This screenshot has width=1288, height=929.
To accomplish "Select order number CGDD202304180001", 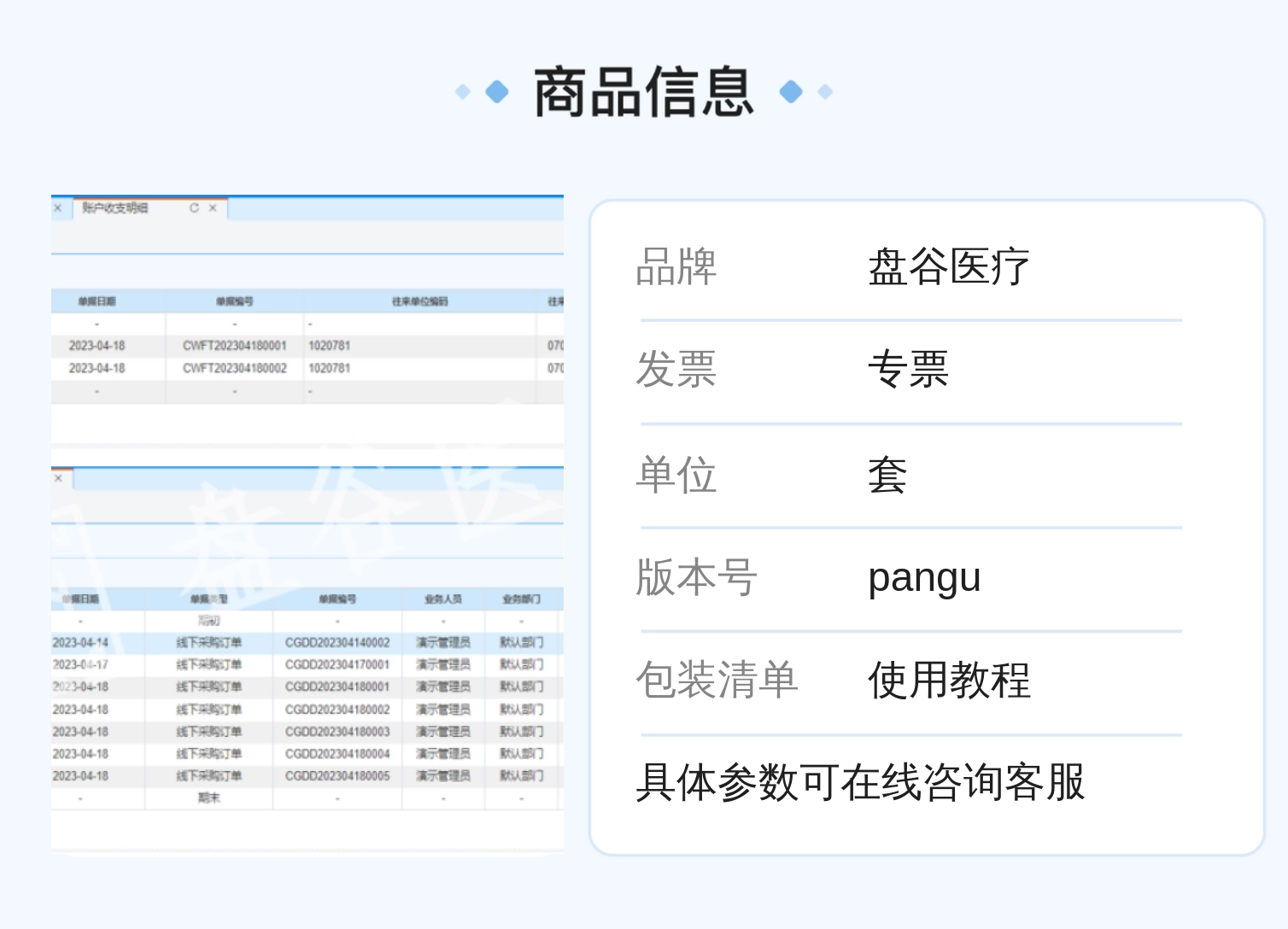I will coord(337,687).
